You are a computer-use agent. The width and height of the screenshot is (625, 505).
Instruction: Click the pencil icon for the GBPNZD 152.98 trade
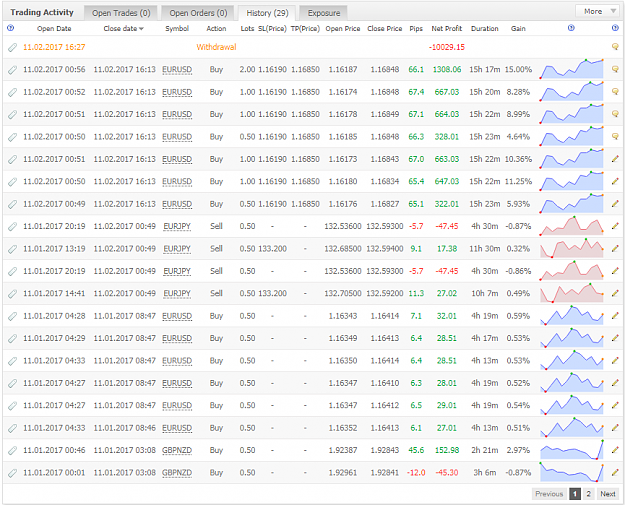pos(615,450)
